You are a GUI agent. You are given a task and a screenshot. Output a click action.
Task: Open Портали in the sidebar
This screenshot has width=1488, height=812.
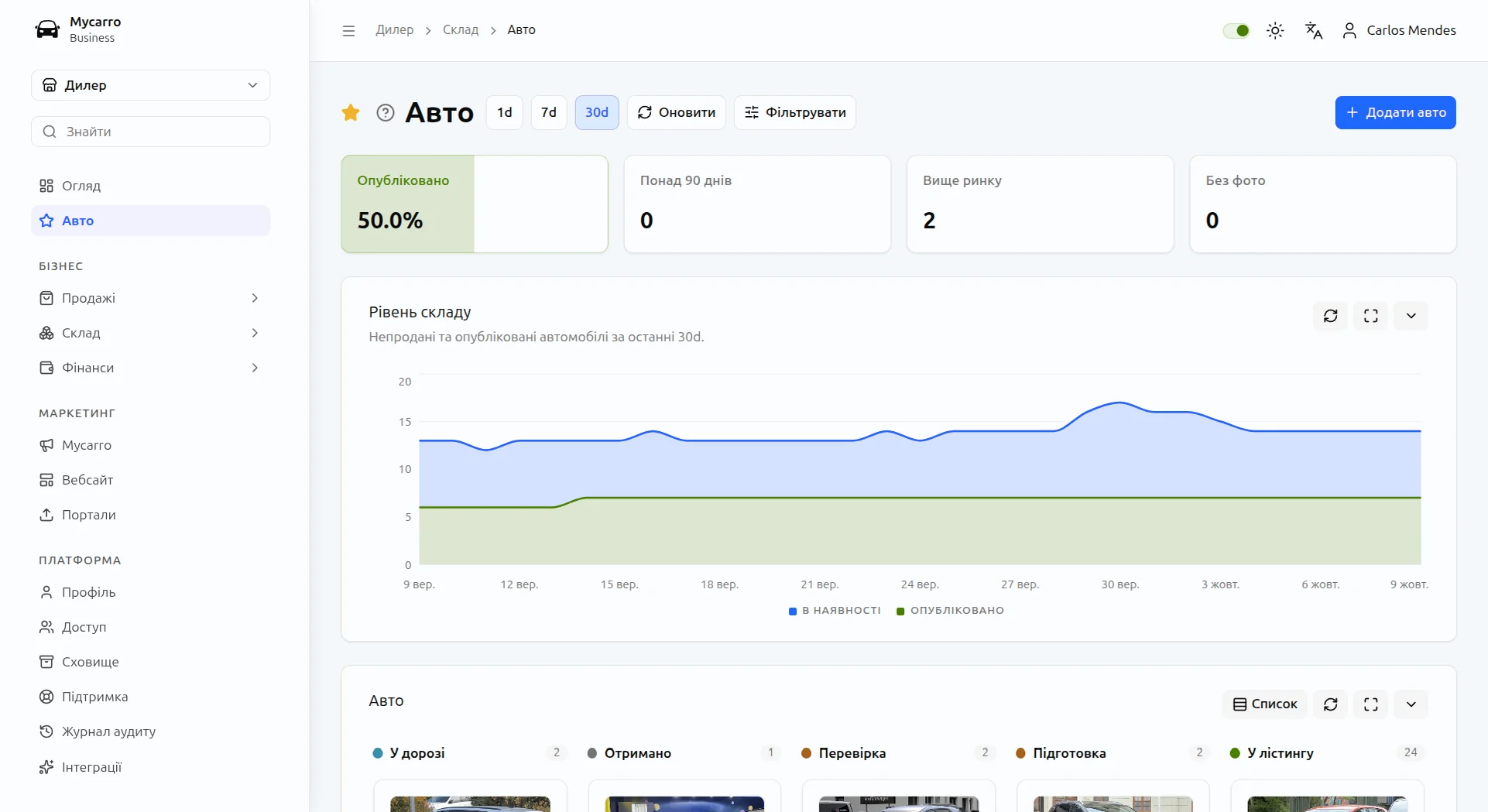pyautogui.click(x=151, y=515)
